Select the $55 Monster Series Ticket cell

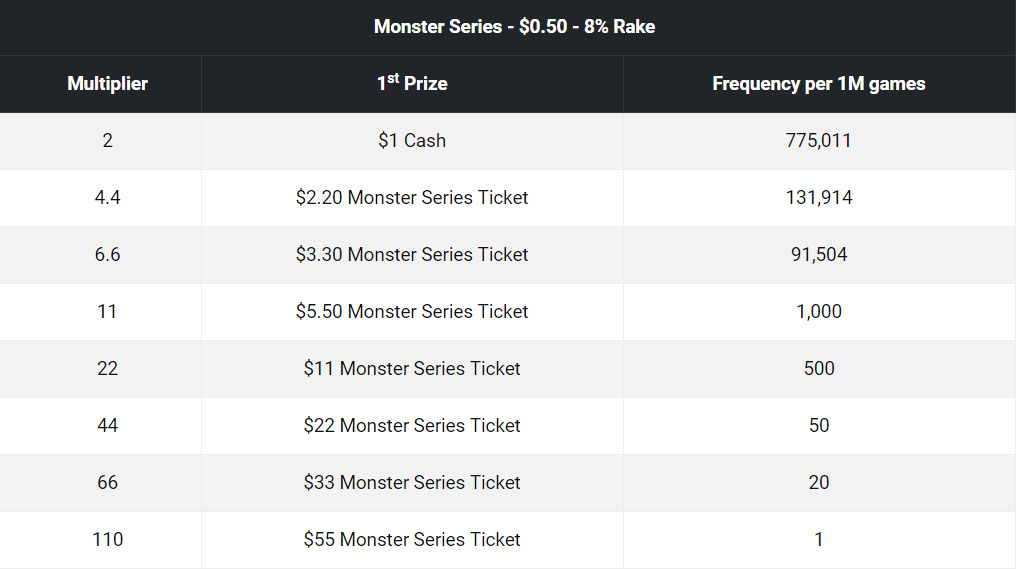pyautogui.click(x=412, y=540)
